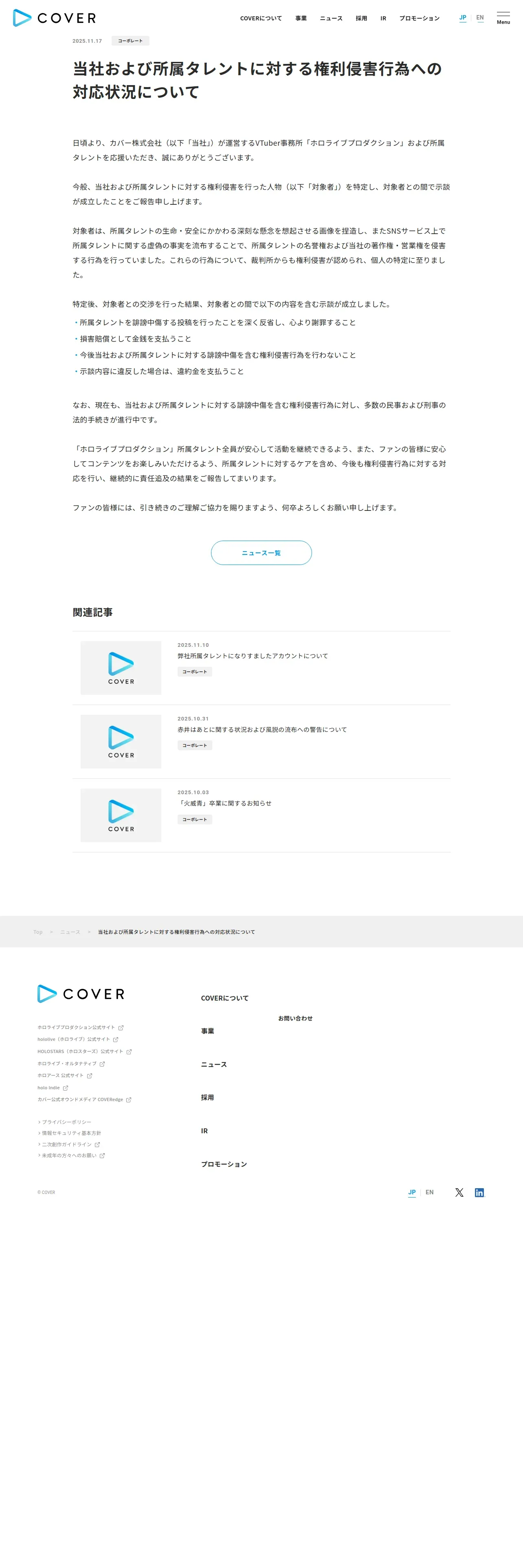Screen dimensions: 523x1568
Task: Open footer IR section
Action: pos(204,1131)
